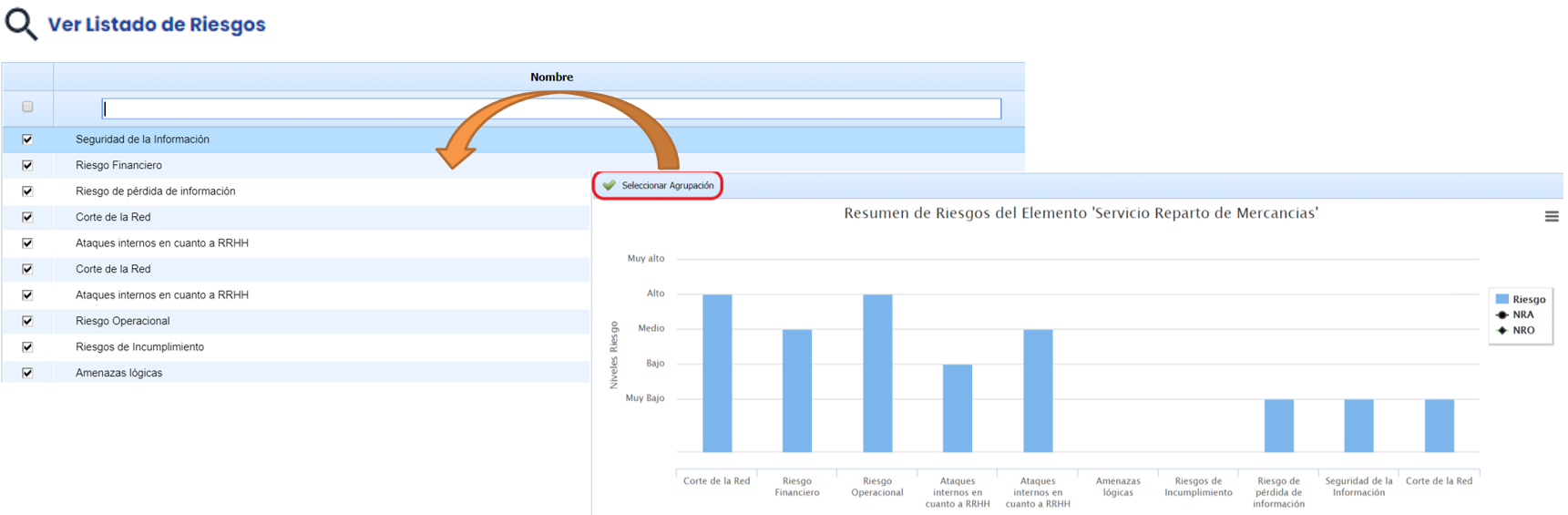Image resolution: width=1568 pixels, height=515 pixels.
Task: Sort by the Nombre column header
Action: pos(551,77)
